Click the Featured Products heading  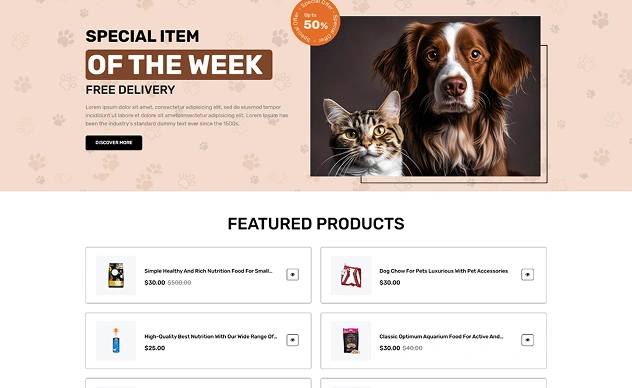[316, 224]
